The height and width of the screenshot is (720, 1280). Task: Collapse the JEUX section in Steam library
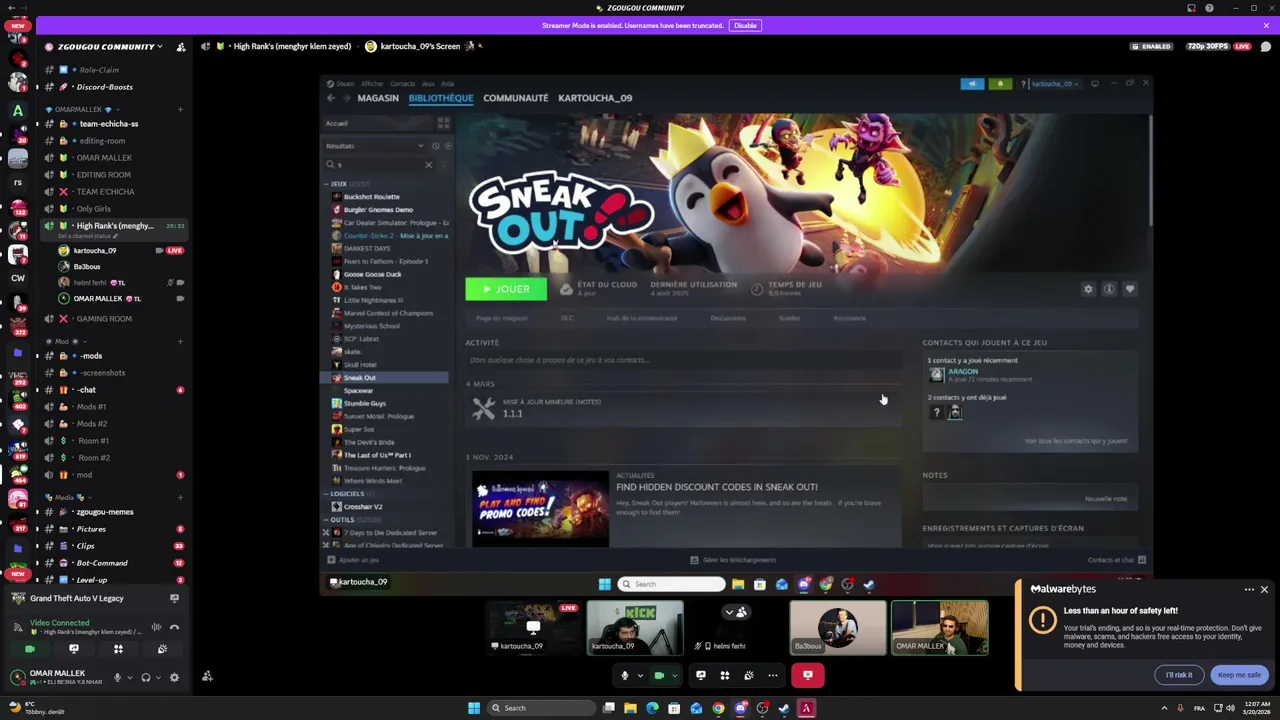[326, 184]
